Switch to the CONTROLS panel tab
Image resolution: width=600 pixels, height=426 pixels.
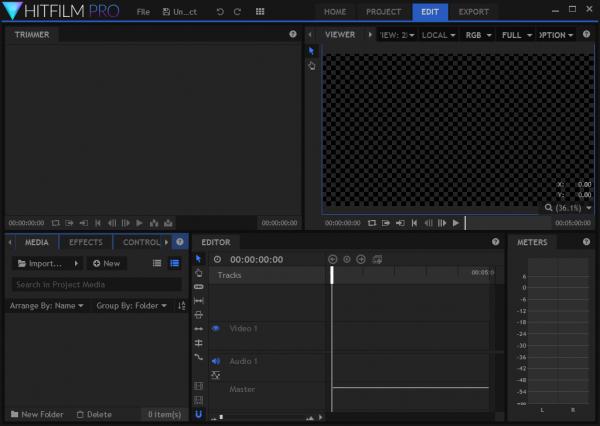pyautogui.click(x=141, y=242)
